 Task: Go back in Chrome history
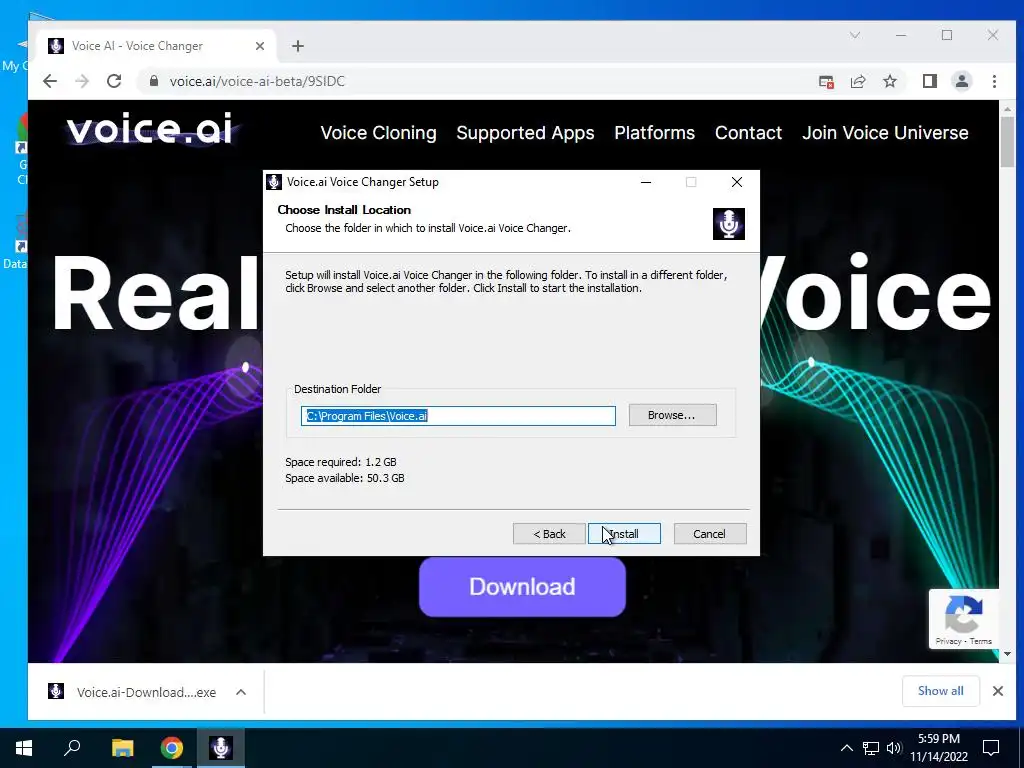[x=50, y=81]
